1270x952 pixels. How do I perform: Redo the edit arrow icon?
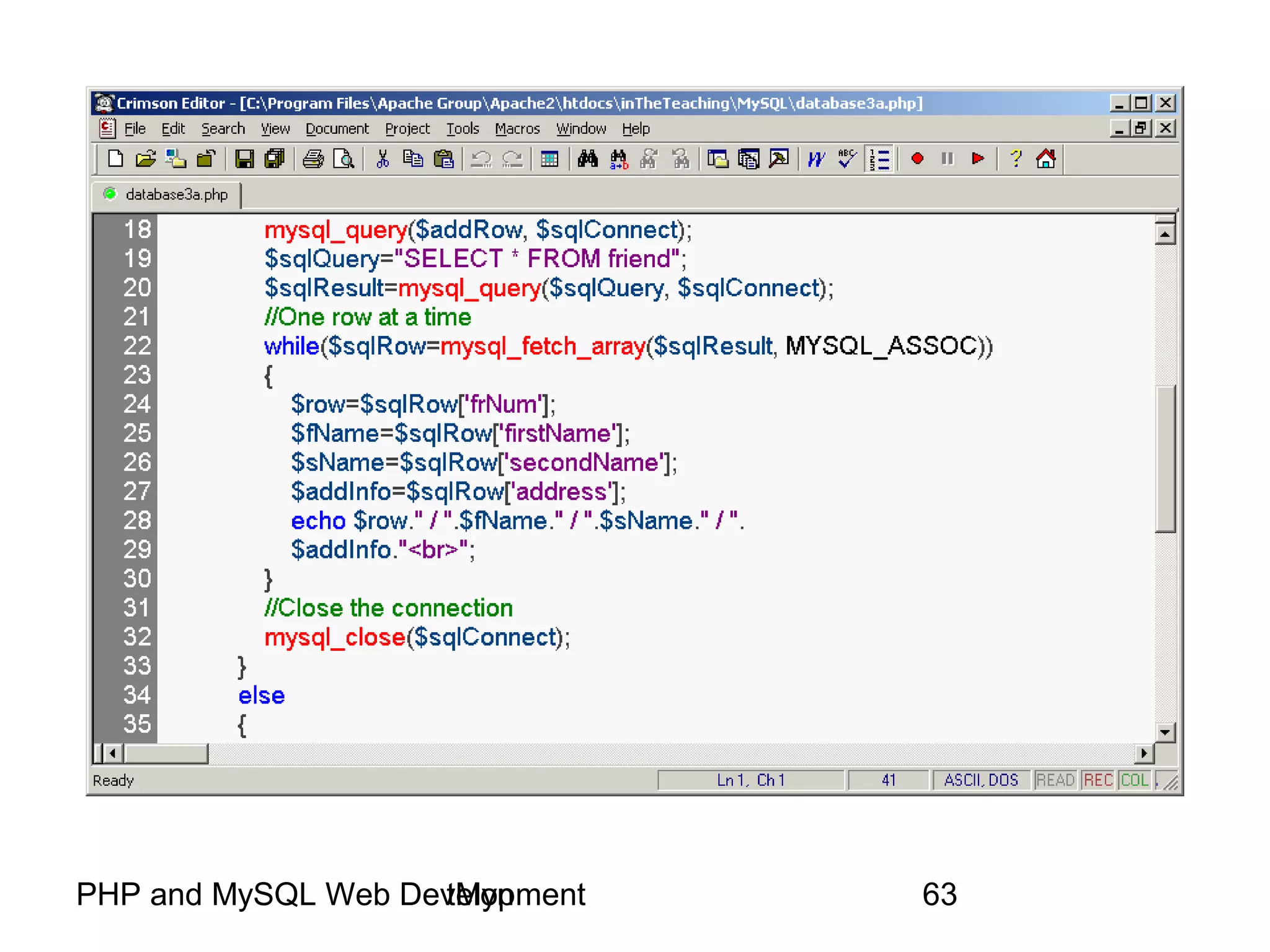click(512, 159)
